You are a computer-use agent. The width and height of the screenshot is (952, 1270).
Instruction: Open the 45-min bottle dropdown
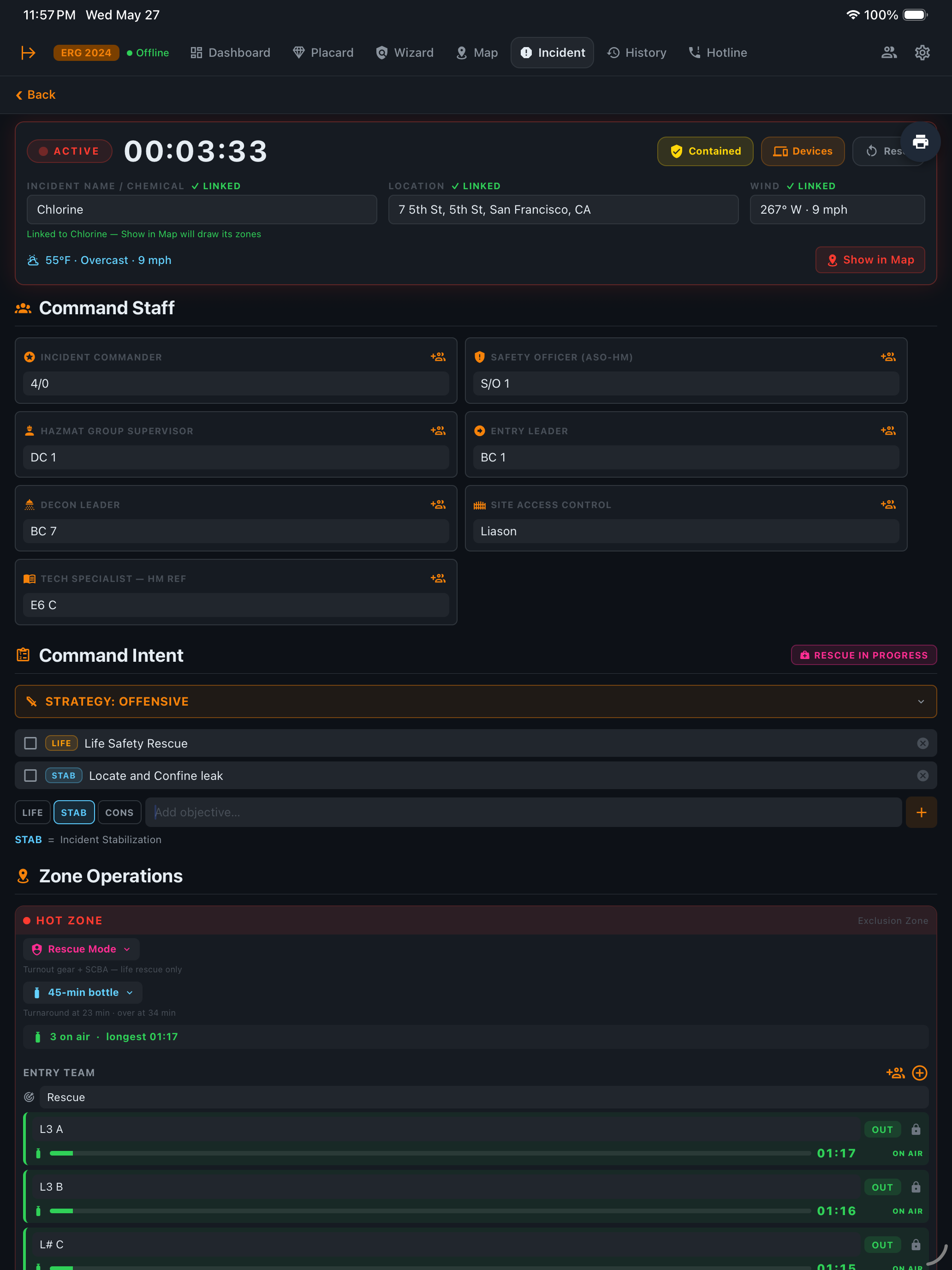pyautogui.click(x=83, y=992)
